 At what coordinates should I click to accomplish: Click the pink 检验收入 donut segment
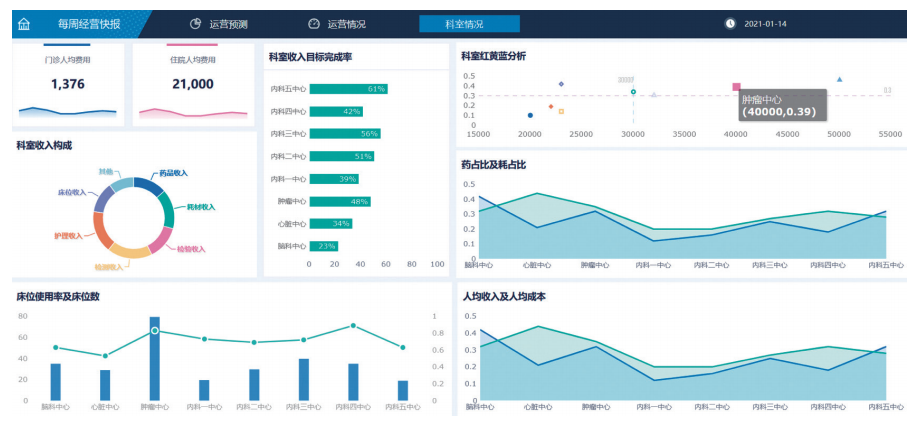click(158, 238)
